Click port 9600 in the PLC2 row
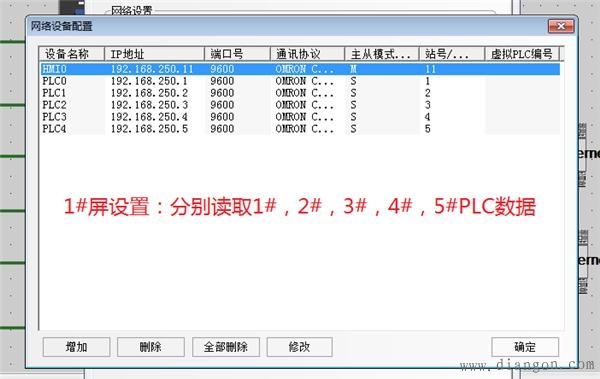600x379 pixels. coord(222,105)
